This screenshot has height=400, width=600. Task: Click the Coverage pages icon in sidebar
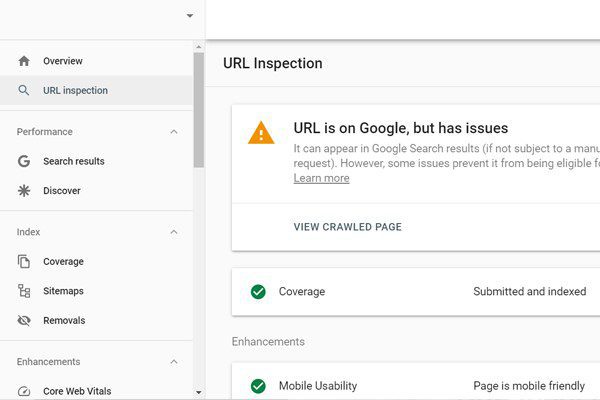[x=24, y=261]
